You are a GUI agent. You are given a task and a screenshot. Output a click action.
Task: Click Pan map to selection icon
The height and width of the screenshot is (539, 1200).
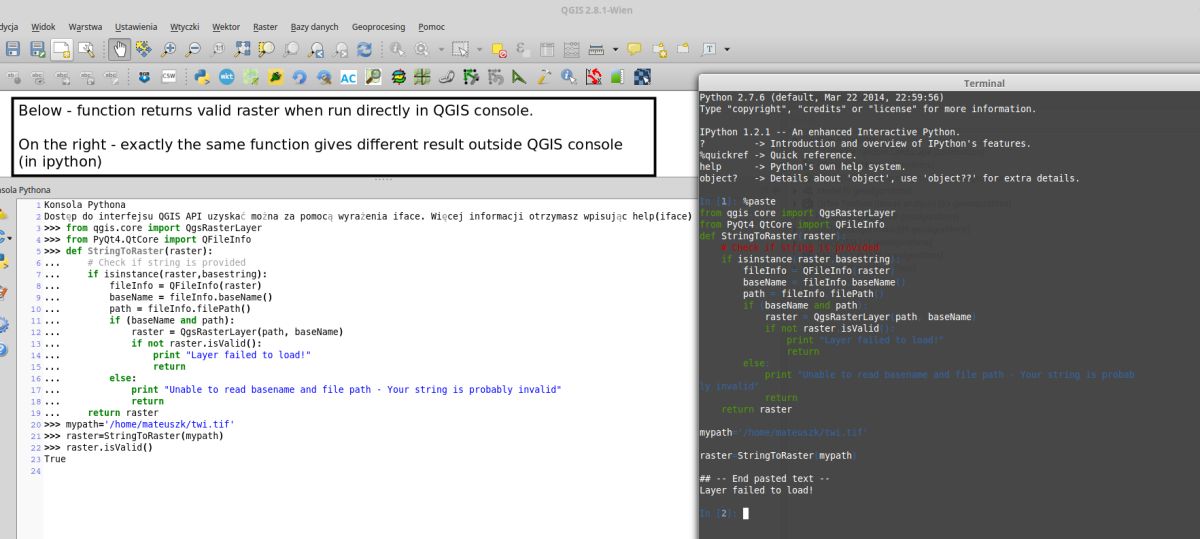click(x=143, y=48)
